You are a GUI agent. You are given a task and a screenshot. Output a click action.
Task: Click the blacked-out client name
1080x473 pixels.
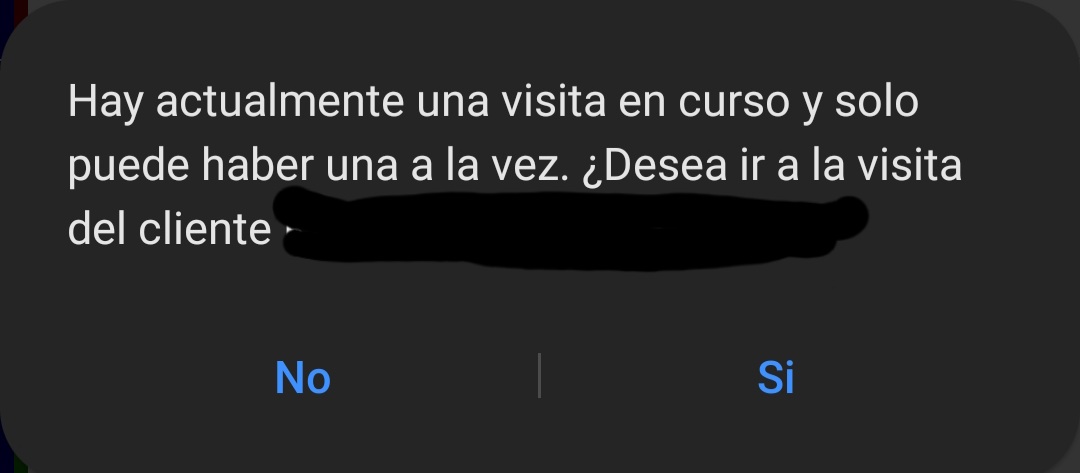tap(572, 229)
